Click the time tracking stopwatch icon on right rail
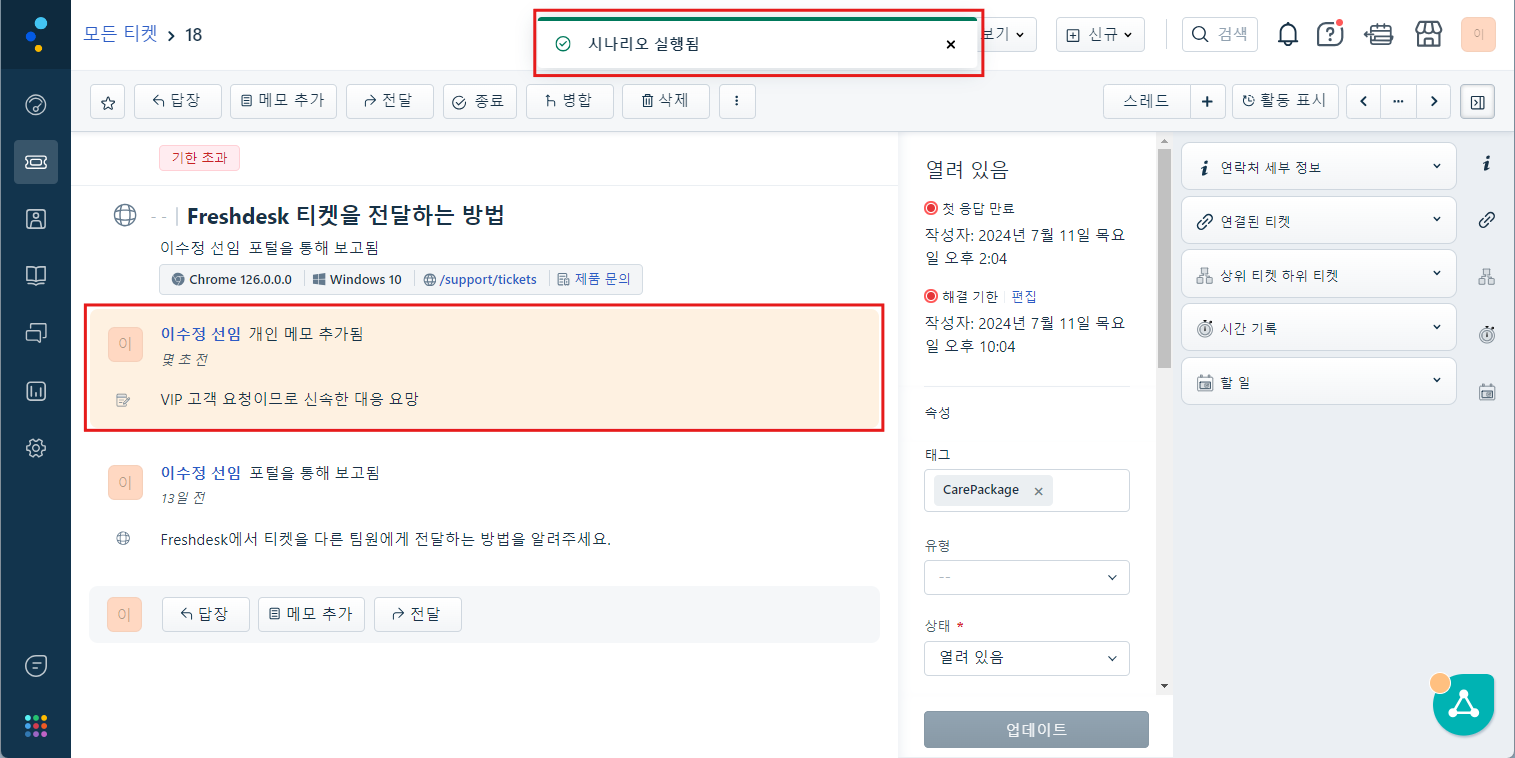This screenshot has width=1515, height=758. pyautogui.click(x=1486, y=334)
